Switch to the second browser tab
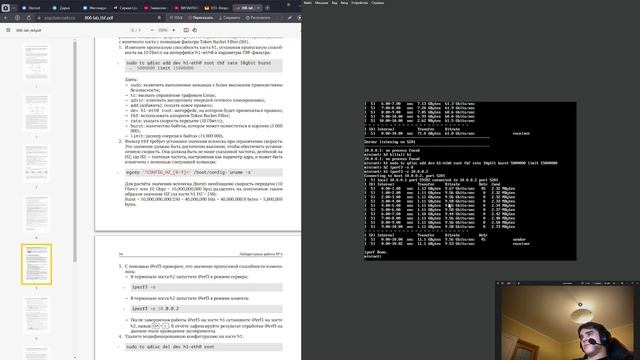 [x=62, y=8]
